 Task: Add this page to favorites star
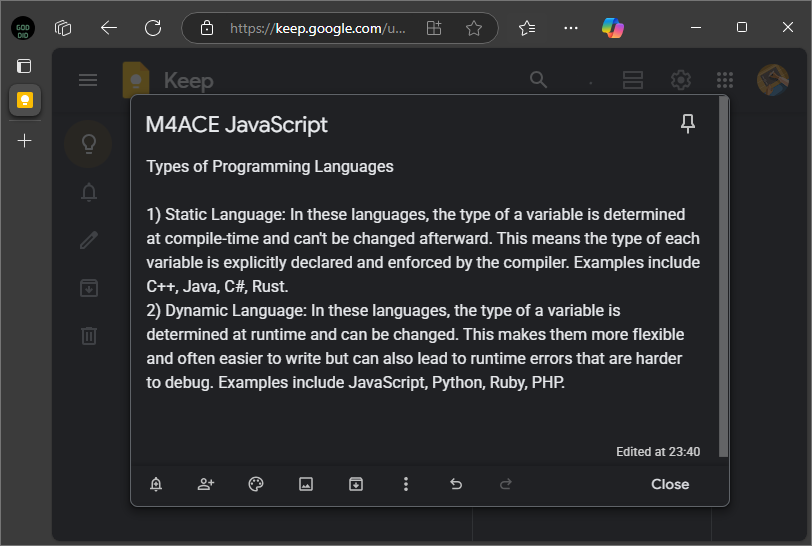click(x=474, y=28)
